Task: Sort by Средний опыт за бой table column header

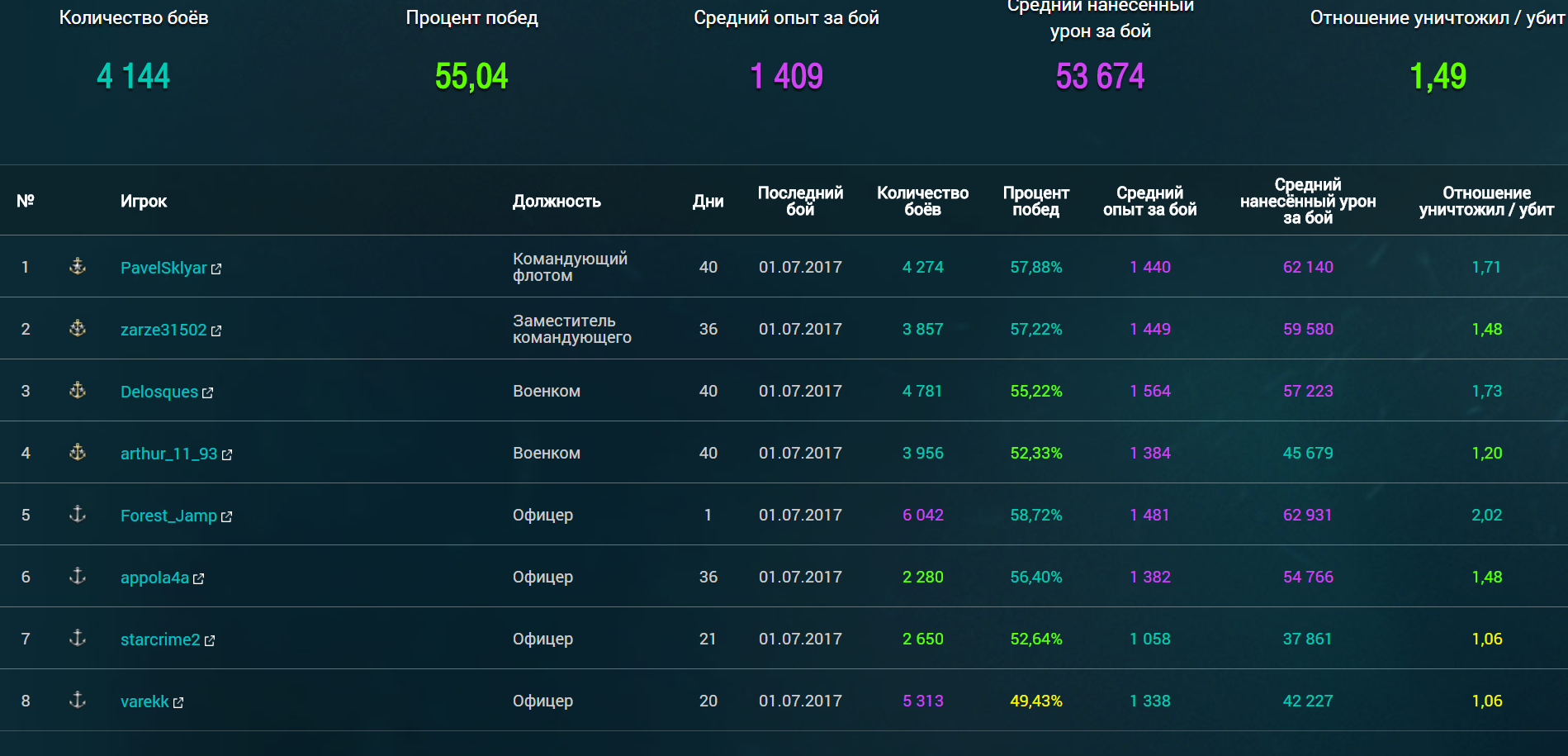Action: [1149, 201]
